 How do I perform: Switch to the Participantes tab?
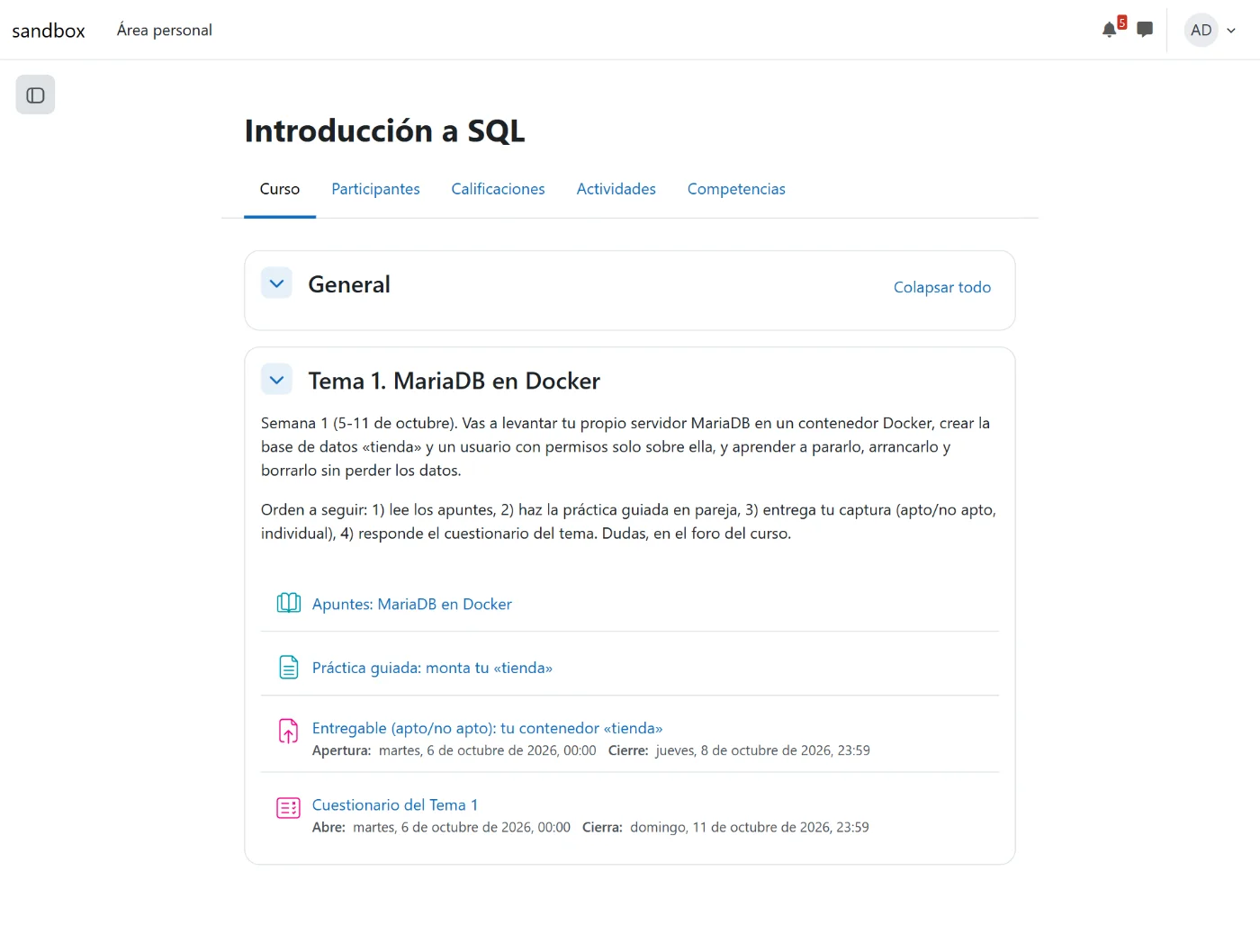[x=375, y=189]
